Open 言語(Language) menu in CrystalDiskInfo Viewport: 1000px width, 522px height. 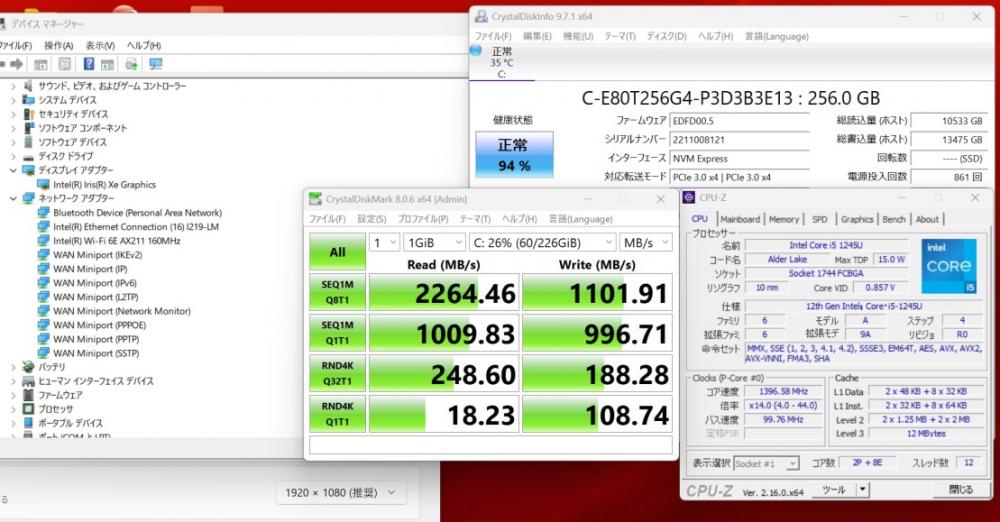pos(777,36)
